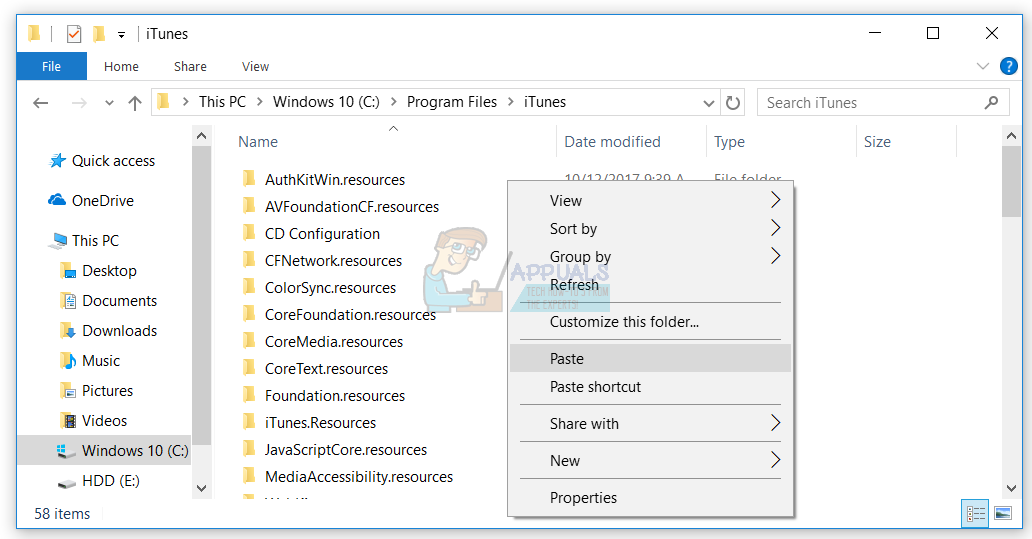Switch to the View ribbon tab

[x=255, y=66]
